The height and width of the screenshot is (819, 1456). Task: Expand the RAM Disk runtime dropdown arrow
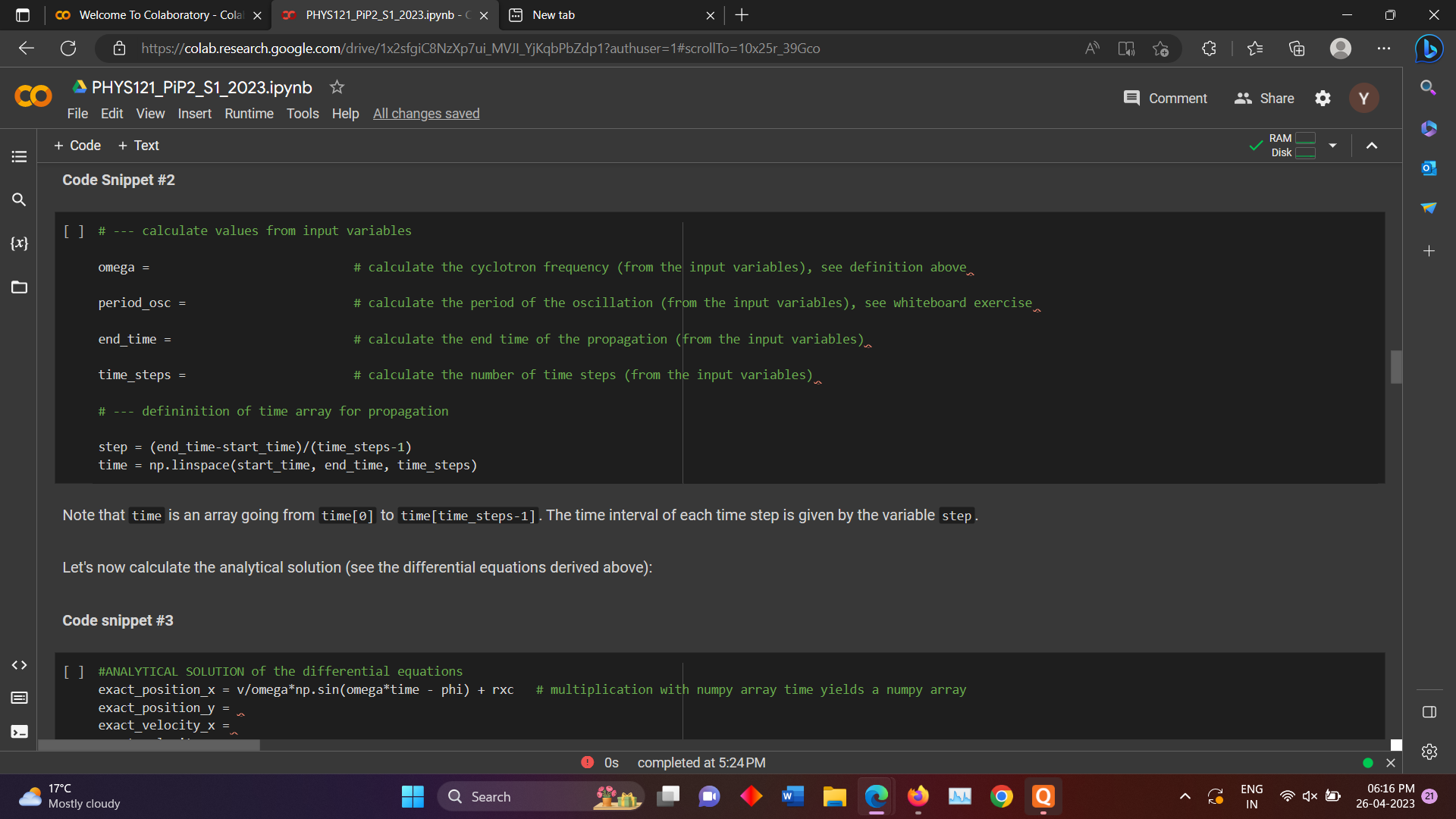1332,146
